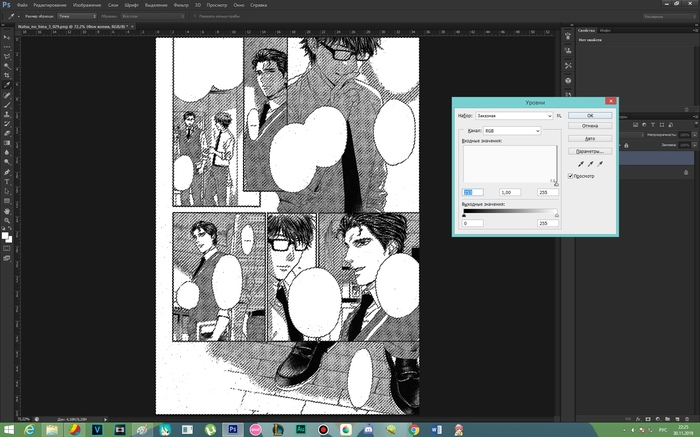
Task: Pick the gray point eyedropper in Levels
Action: [x=590, y=164]
